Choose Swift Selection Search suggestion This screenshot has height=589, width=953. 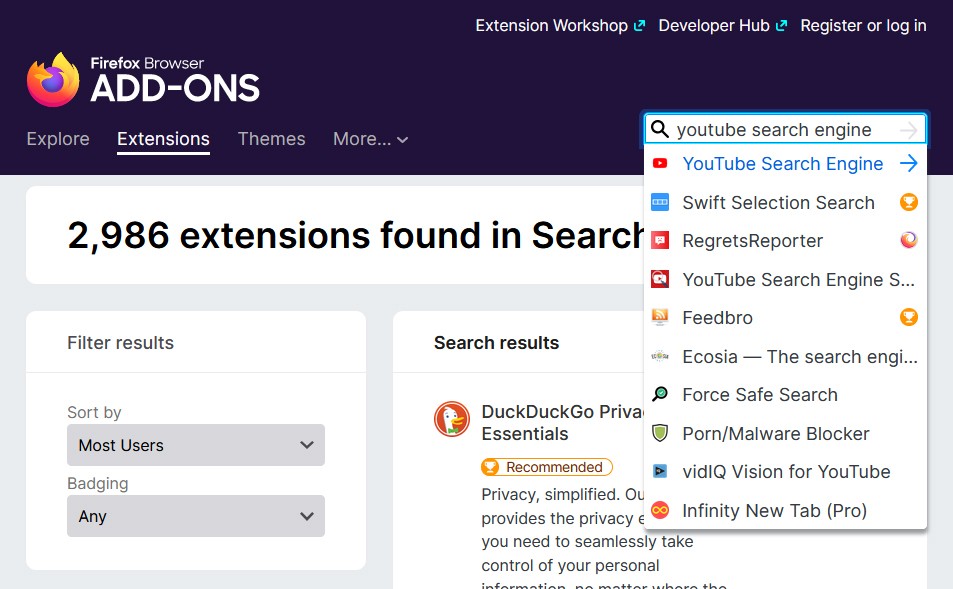point(785,202)
